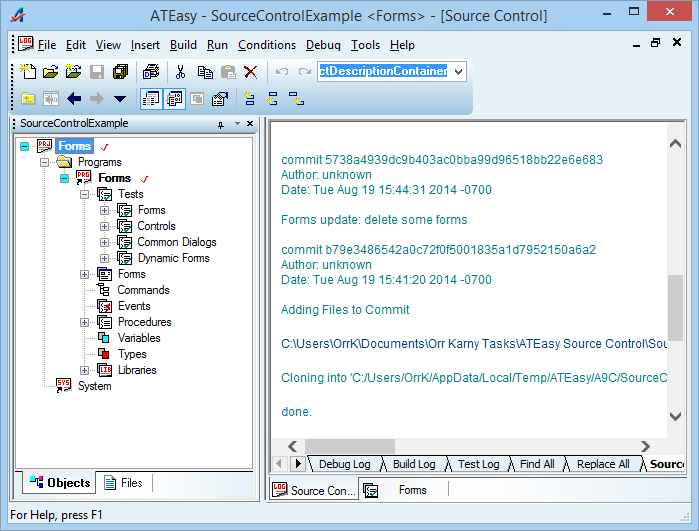Switch to the Objects tab
Screen dimensions: 699x531
tap(60, 483)
